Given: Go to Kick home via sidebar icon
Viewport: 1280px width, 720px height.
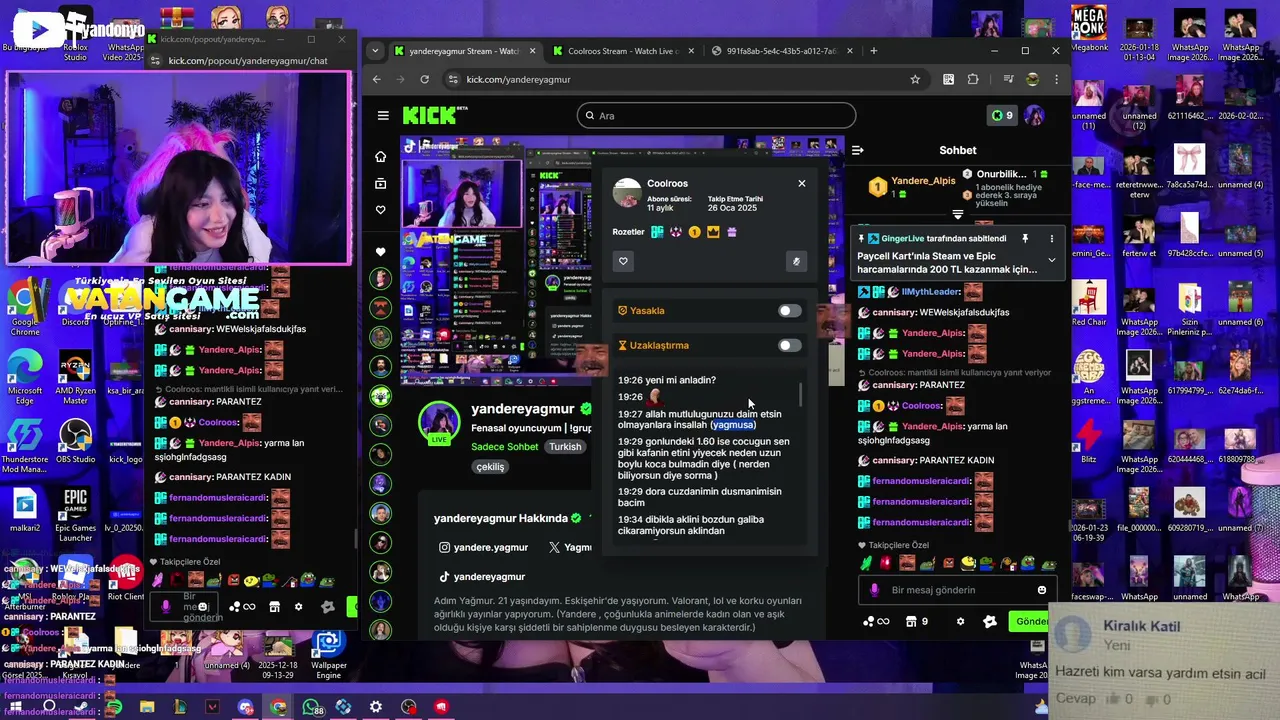Looking at the screenshot, I should coord(380,157).
